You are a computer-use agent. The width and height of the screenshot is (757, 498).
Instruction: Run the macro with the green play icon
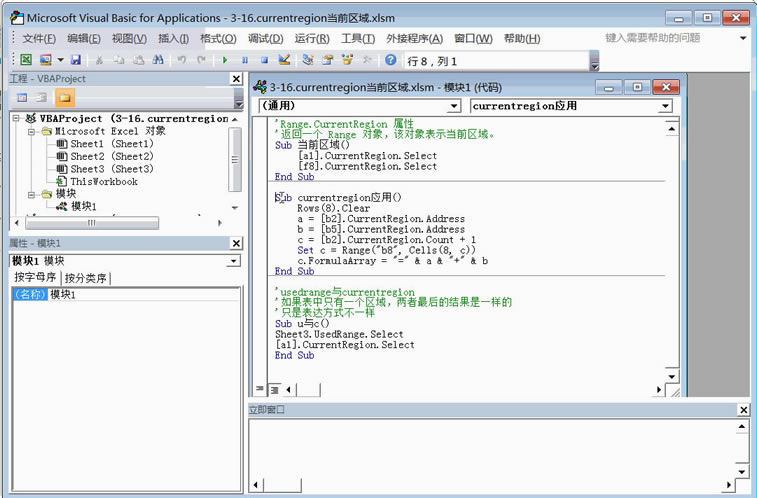pyautogui.click(x=224, y=60)
